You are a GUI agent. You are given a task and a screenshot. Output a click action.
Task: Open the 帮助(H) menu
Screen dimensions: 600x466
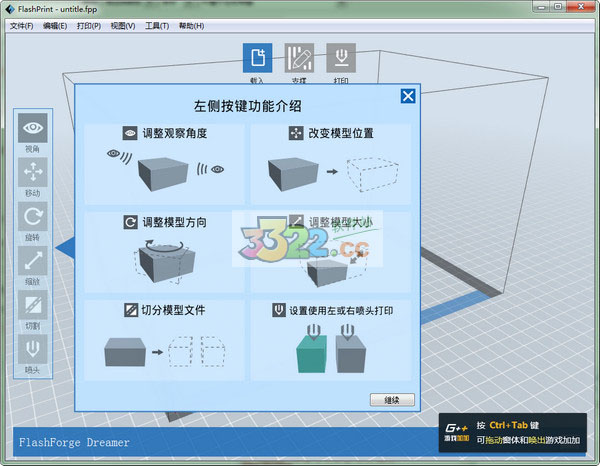tap(191, 26)
